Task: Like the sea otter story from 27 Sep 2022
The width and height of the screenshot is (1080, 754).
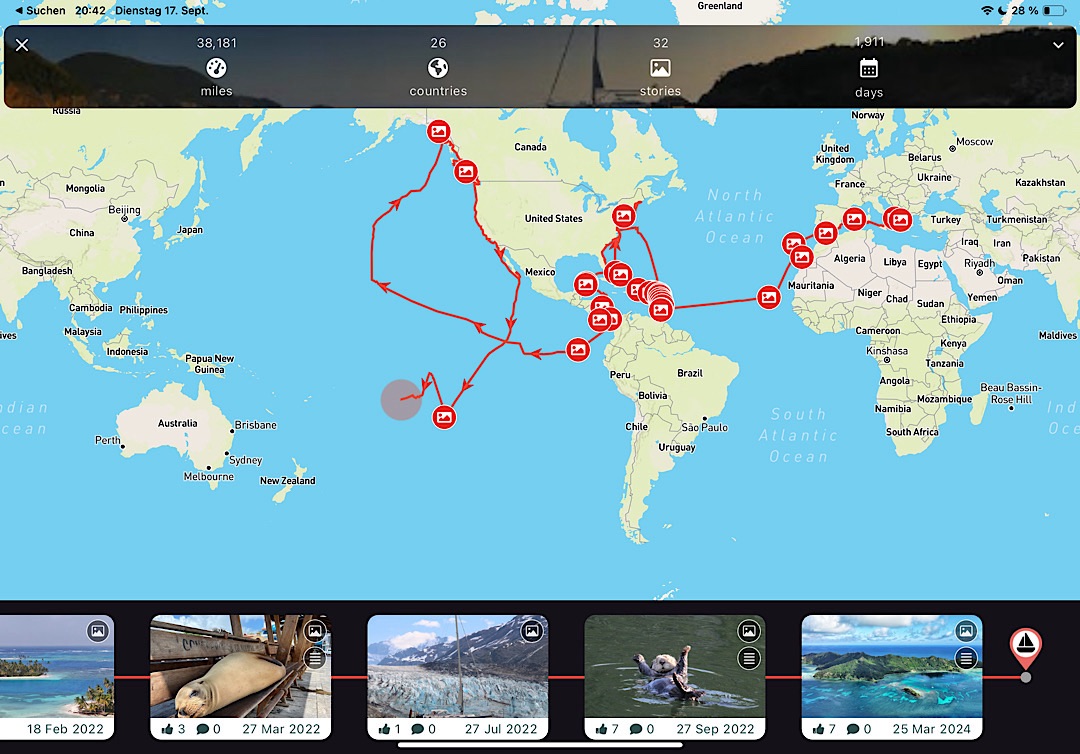Action: (x=602, y=729)
